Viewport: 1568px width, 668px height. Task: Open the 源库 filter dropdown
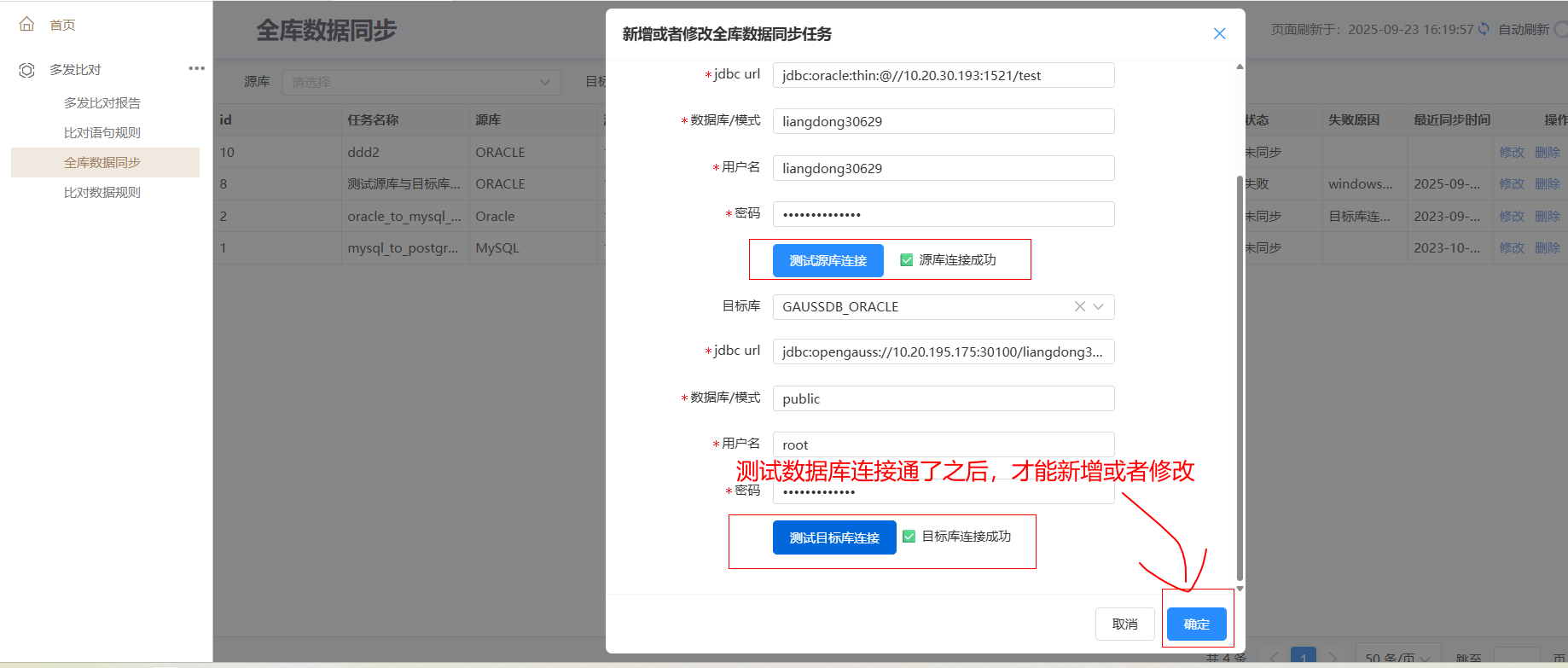[x=421, y=82]
